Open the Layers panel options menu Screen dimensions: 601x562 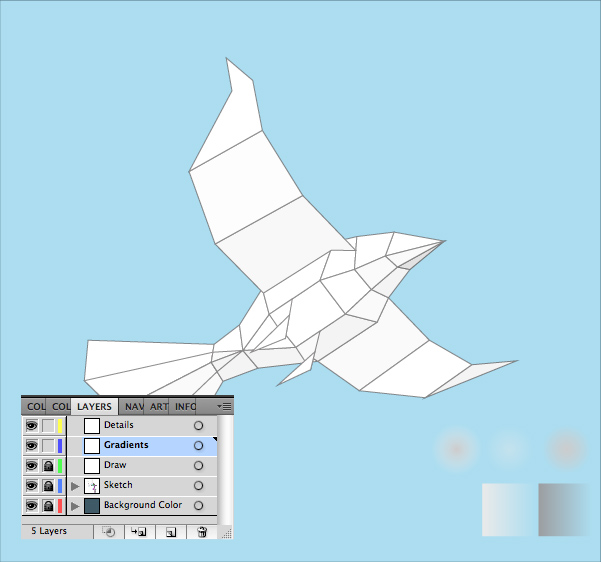[225, 406]
